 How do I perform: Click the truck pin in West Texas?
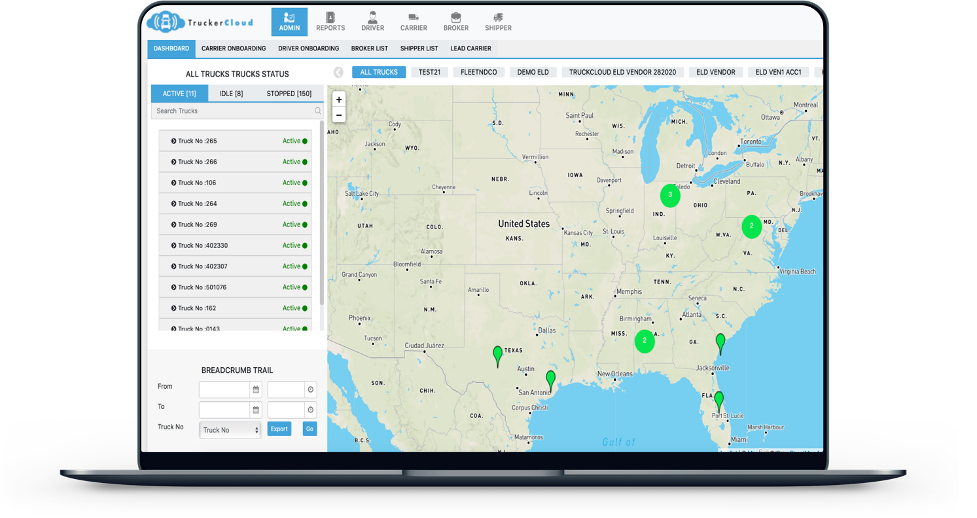click(x=497, y=356)
